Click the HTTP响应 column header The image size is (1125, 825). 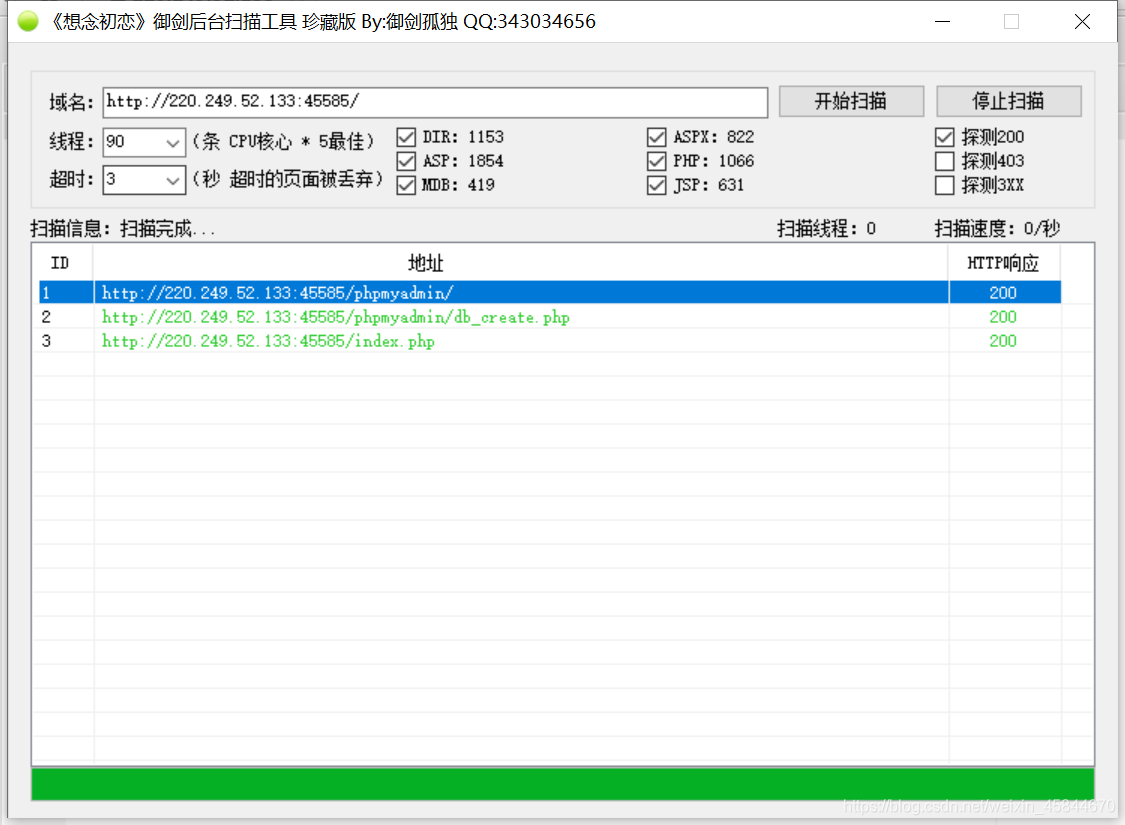(1004, 263)
